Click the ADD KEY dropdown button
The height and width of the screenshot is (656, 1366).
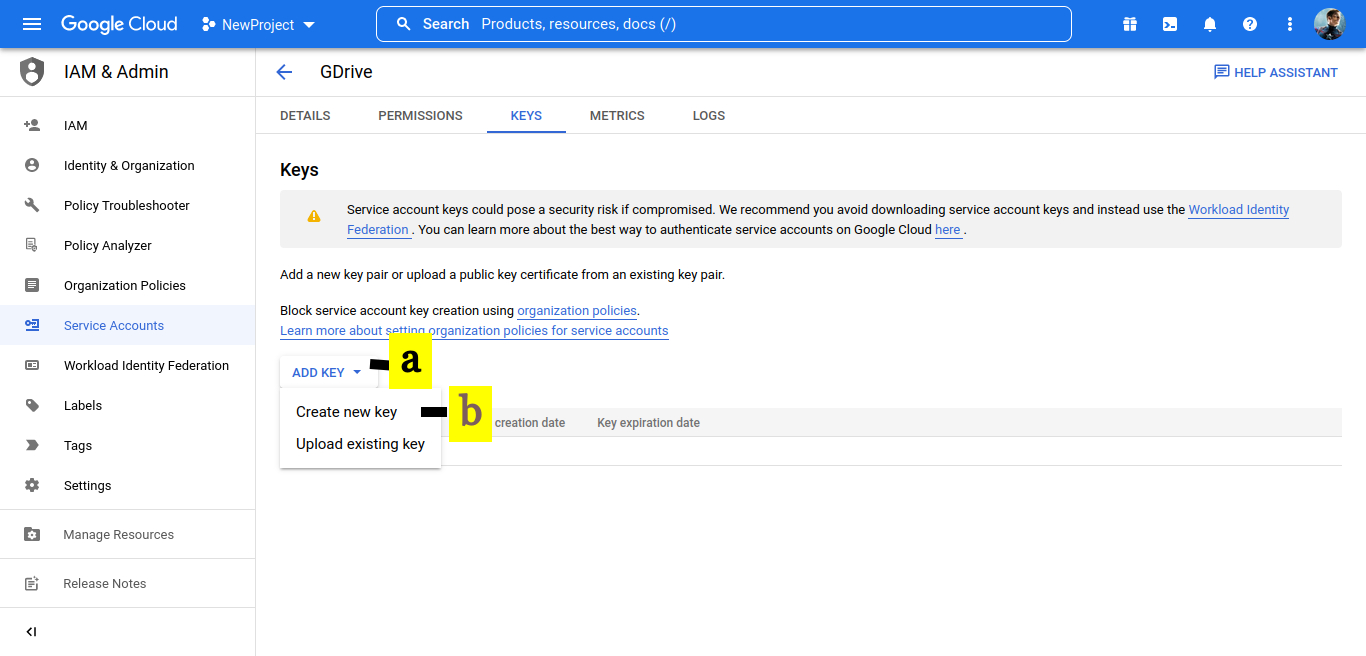point(328,372)
